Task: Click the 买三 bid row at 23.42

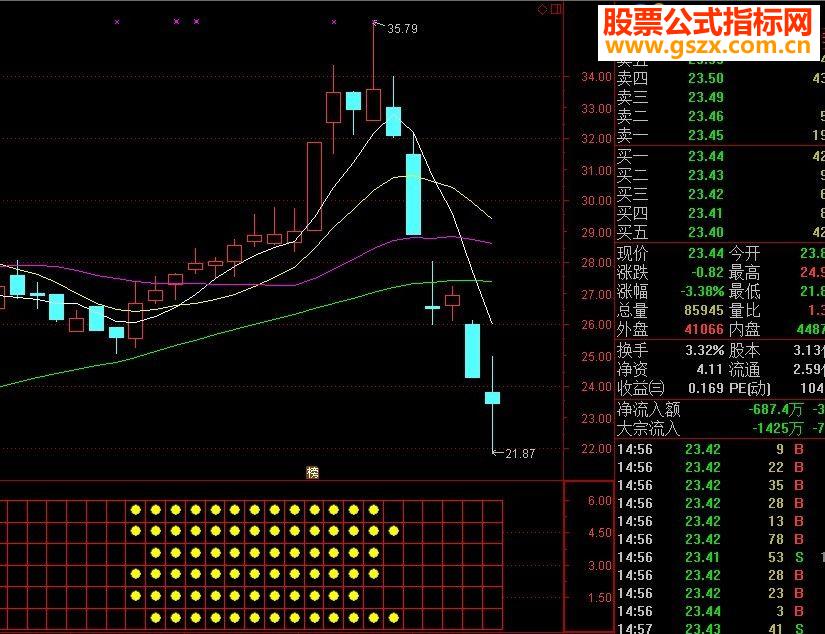Action: [720, 194]
